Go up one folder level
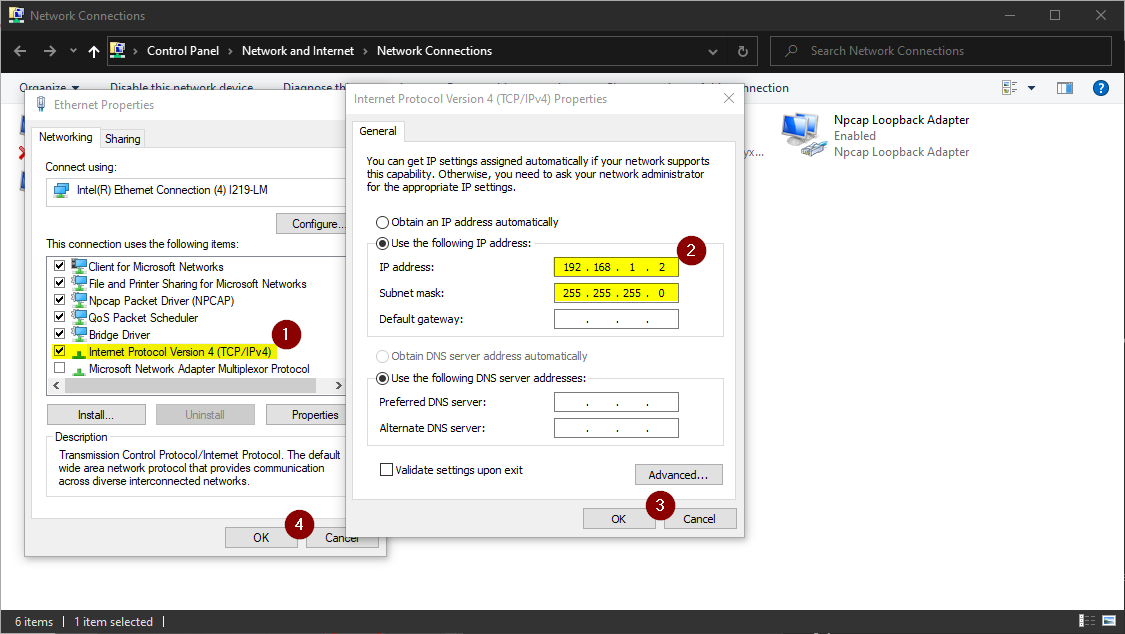The image size is (1125, 634). click(94, 51)
